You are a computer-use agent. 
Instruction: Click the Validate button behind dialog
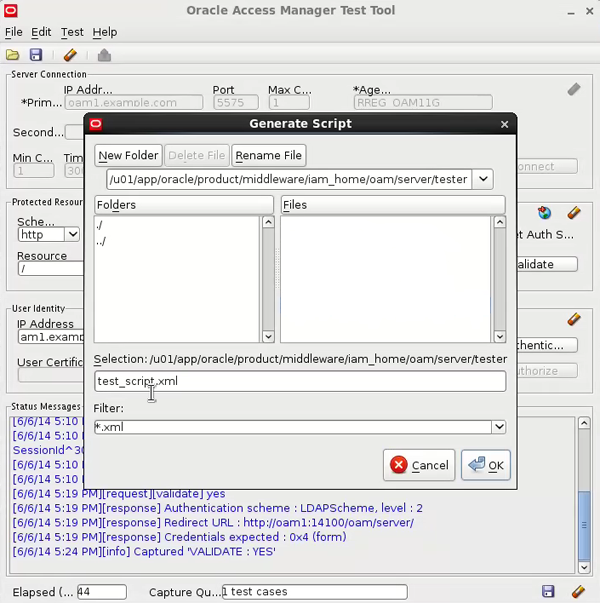546,264
